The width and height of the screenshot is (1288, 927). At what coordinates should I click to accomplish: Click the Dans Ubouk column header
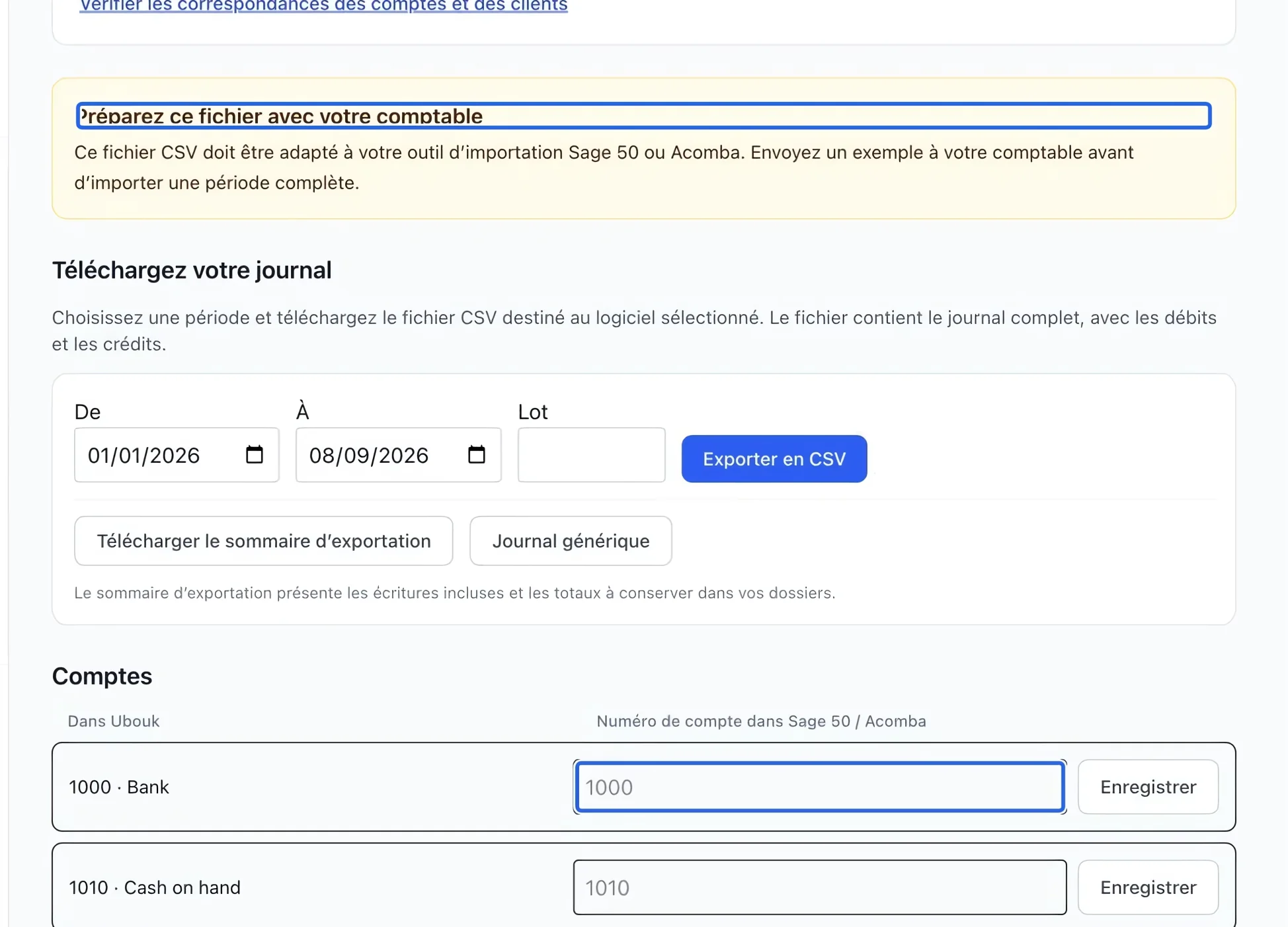click(x=114, y=721)
